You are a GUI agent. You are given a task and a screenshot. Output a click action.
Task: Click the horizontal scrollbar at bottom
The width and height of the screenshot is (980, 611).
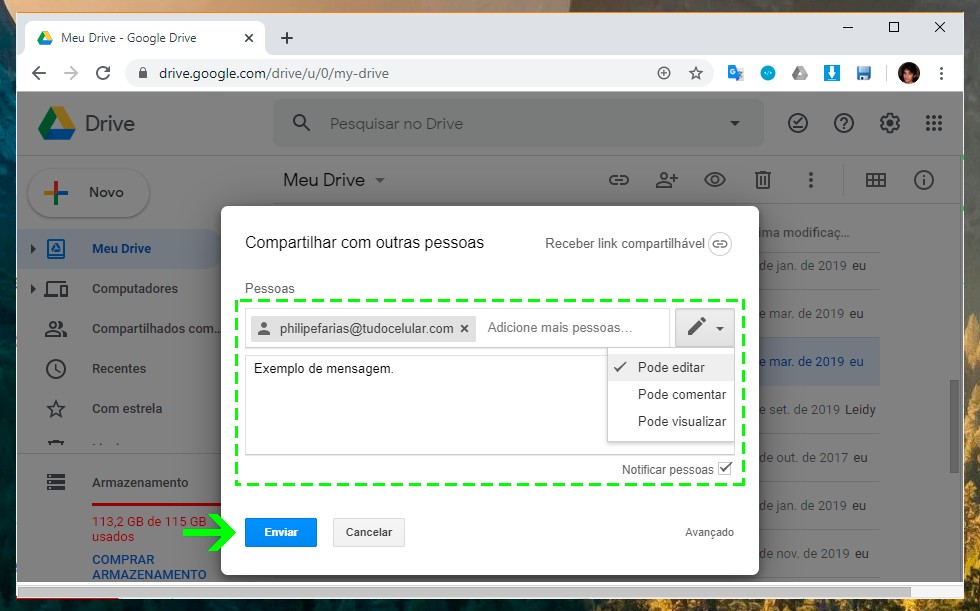[464, 592]
